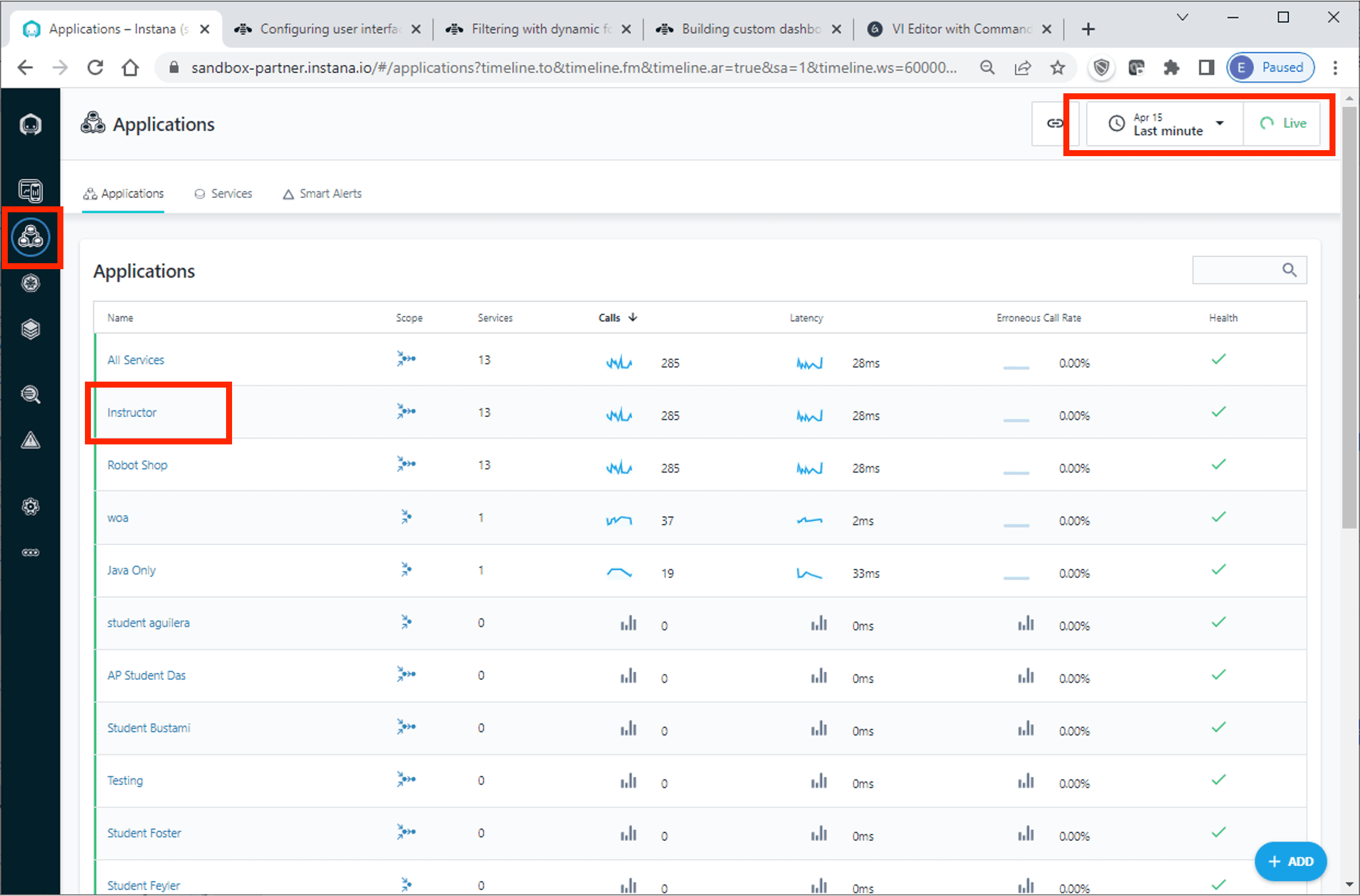Viewport: 1360px width, 896px height.
Task: Focus the applications search field
Action: [1236, 270]
